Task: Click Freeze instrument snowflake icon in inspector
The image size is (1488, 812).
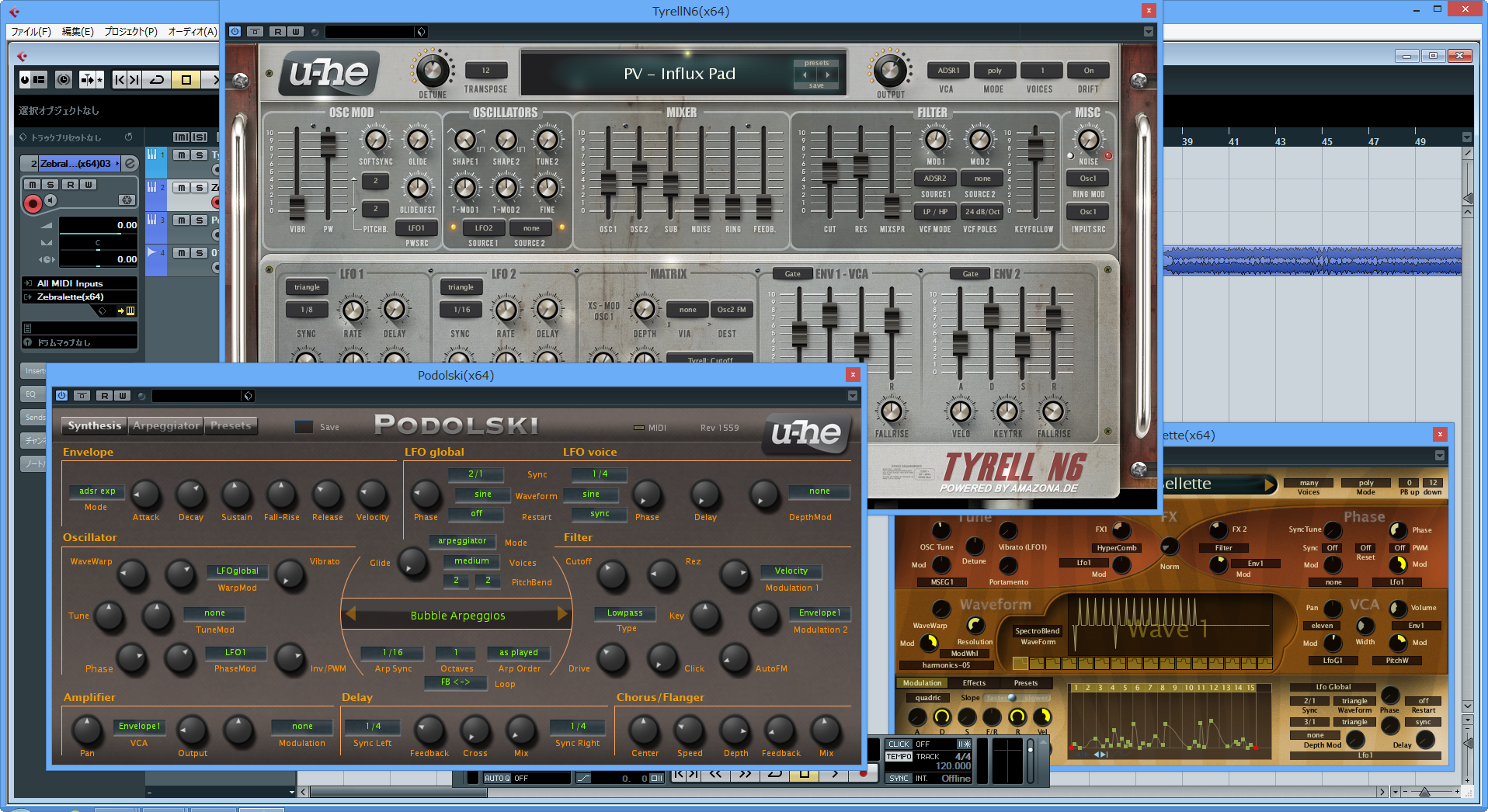Action: pos(127,200)
